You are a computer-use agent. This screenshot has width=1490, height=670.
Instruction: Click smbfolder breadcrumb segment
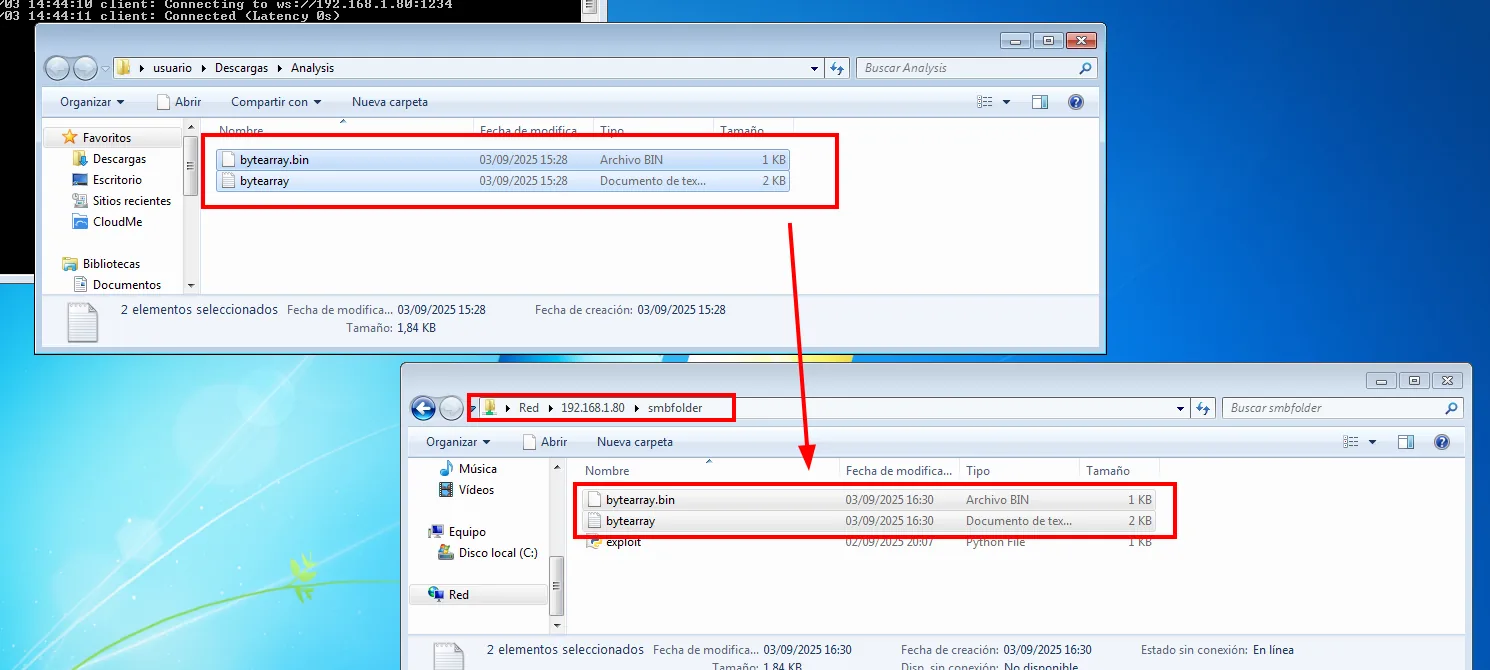coord(675,408)
